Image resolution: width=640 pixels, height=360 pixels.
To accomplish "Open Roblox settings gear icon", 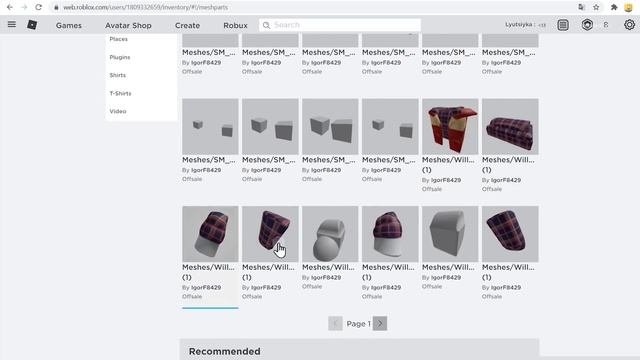I will pos(629,25).
